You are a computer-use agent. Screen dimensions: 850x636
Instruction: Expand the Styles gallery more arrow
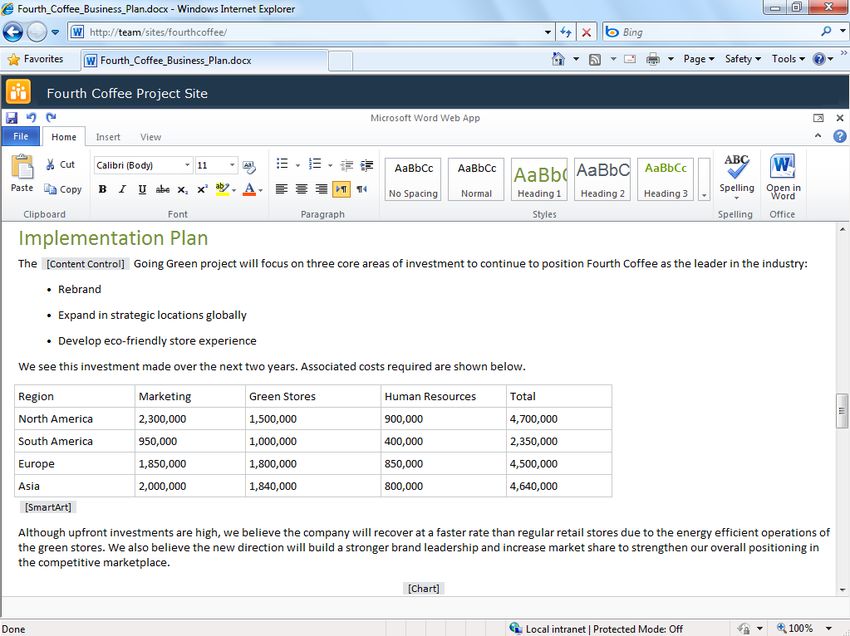click(704, 179)
